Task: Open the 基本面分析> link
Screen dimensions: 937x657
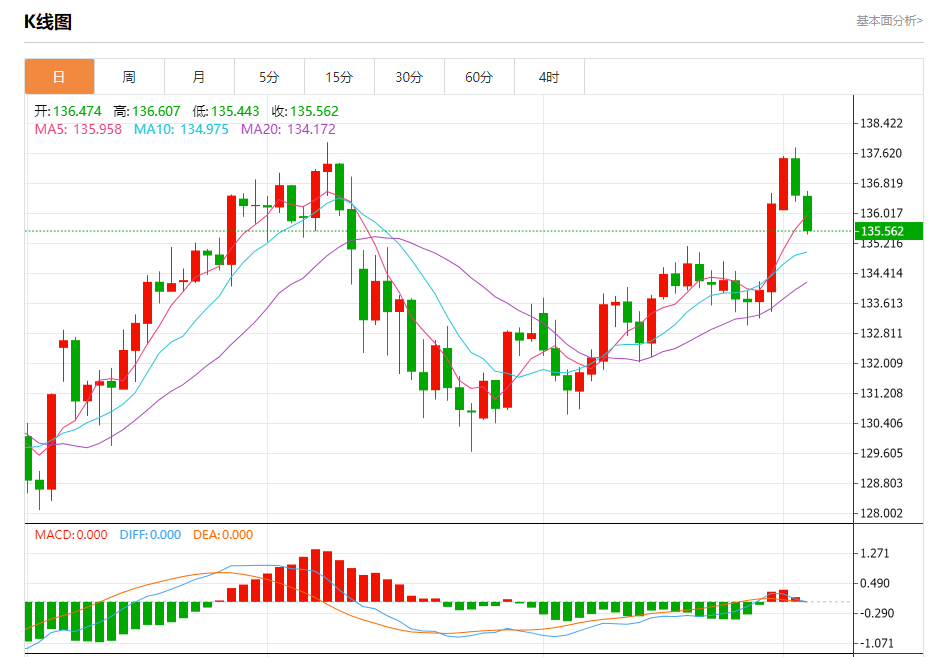Action: tap(889, 21)
